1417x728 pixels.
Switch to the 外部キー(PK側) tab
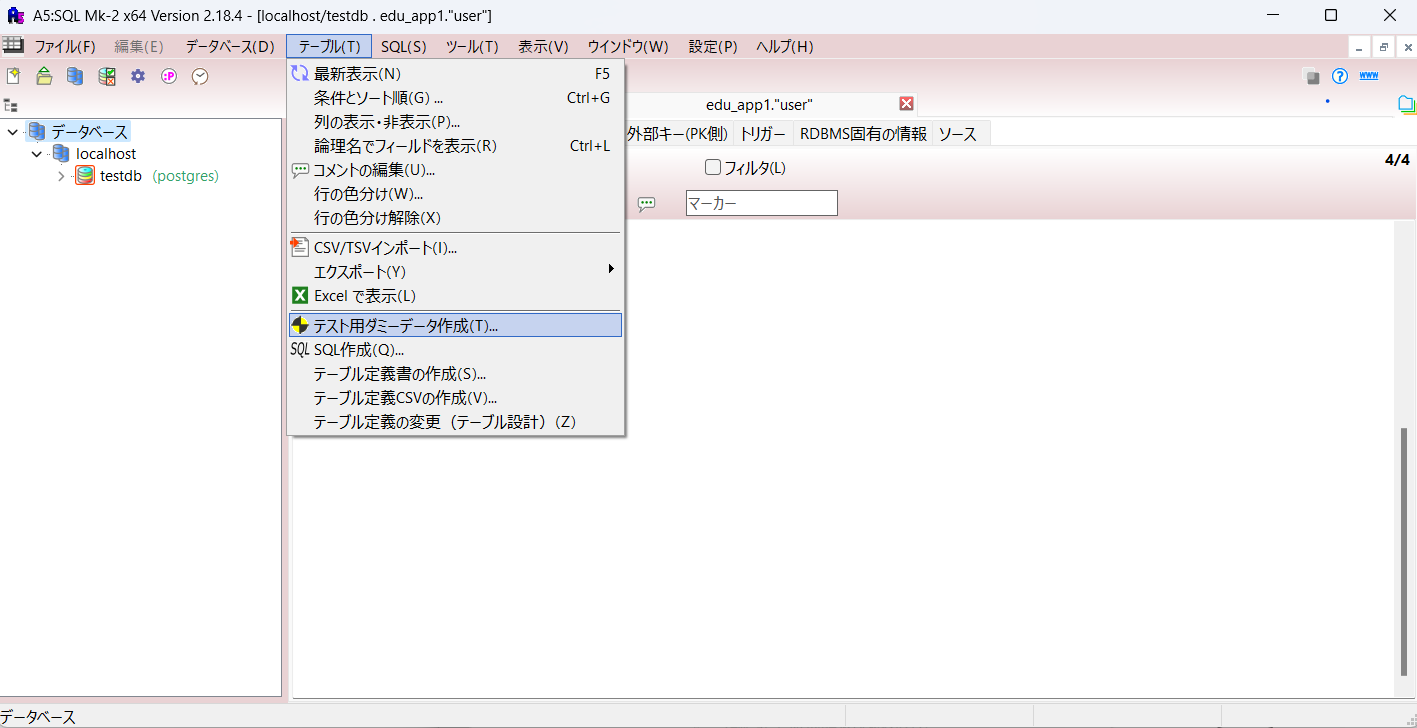pyautogui.click(x=677, y=134)
